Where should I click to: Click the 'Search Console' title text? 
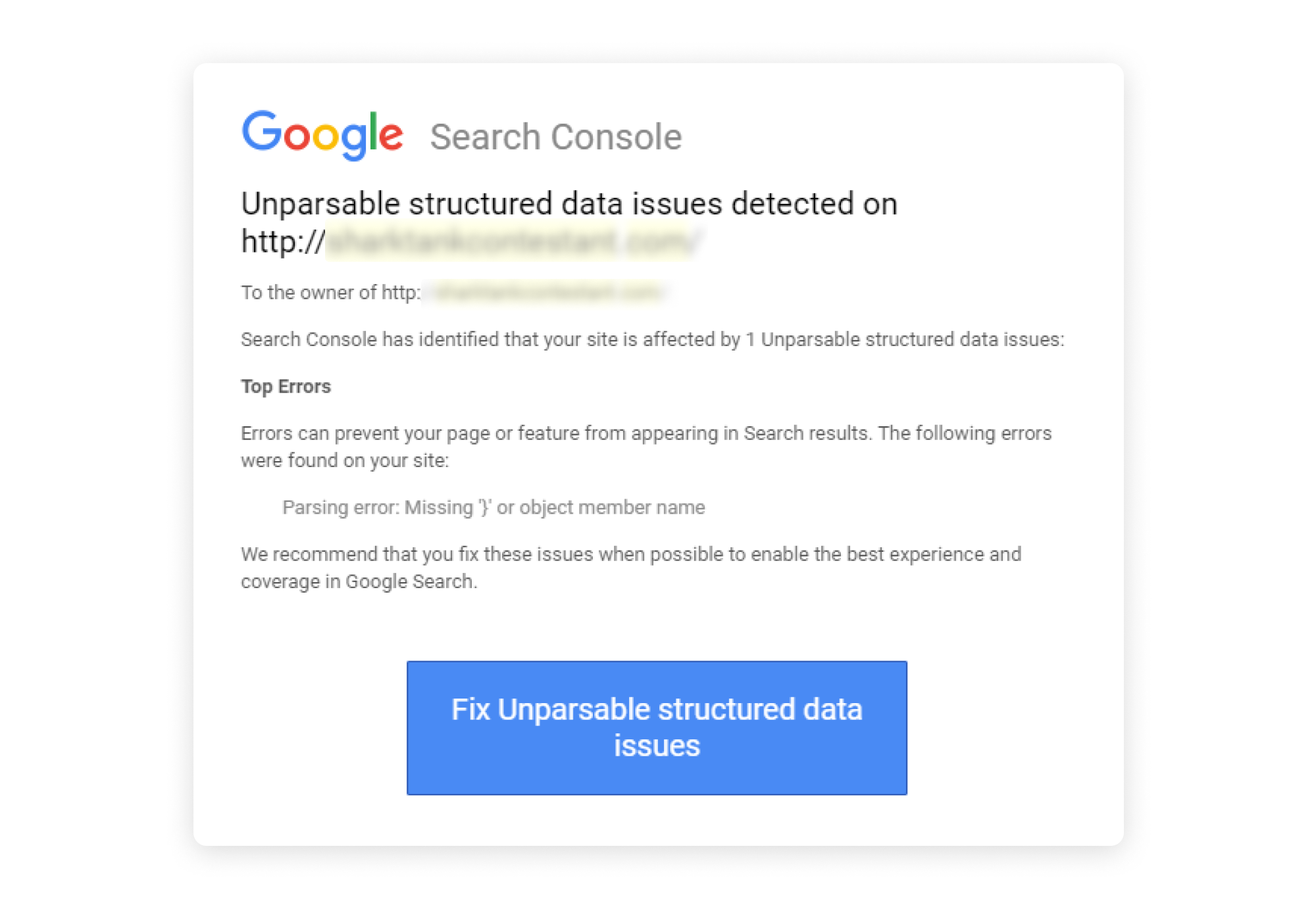coord(556,137)
